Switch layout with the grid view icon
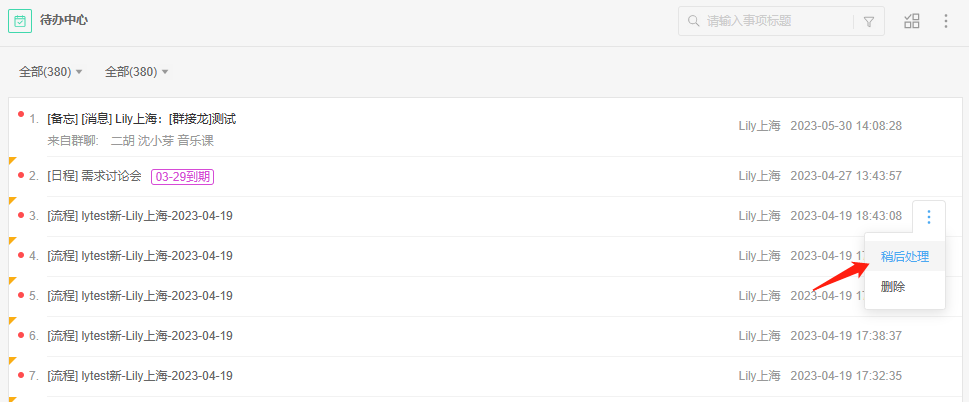This screenshot has width=969, height=402. (x=912, y=21)
